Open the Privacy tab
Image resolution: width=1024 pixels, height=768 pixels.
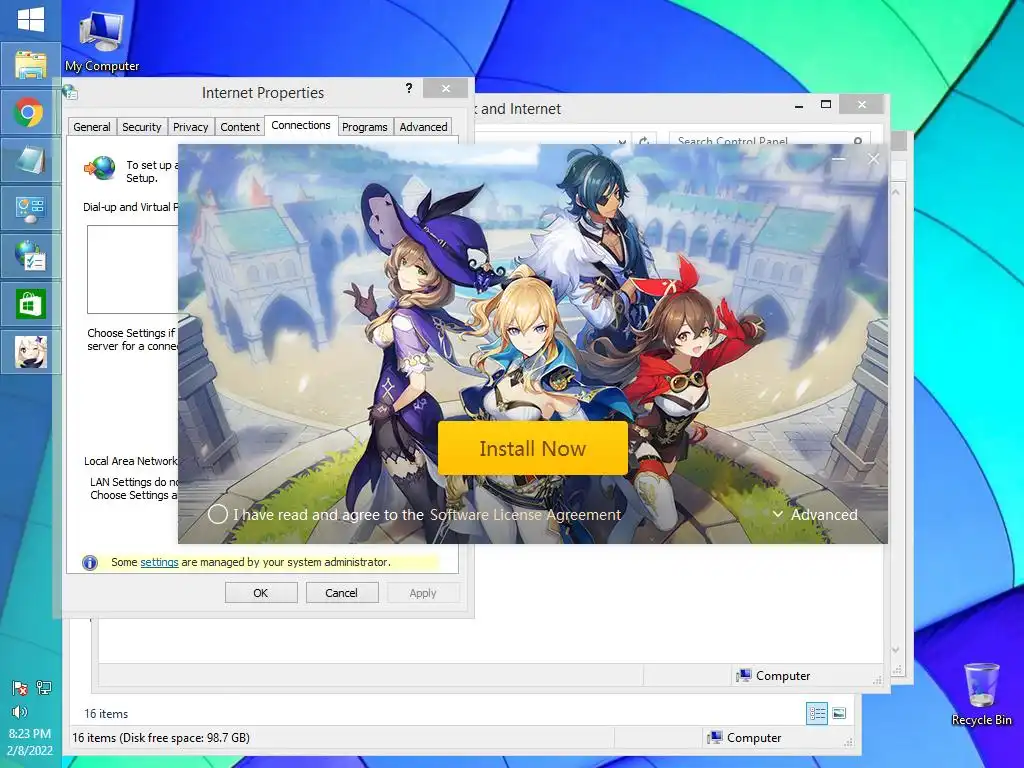tap(191, 127)
